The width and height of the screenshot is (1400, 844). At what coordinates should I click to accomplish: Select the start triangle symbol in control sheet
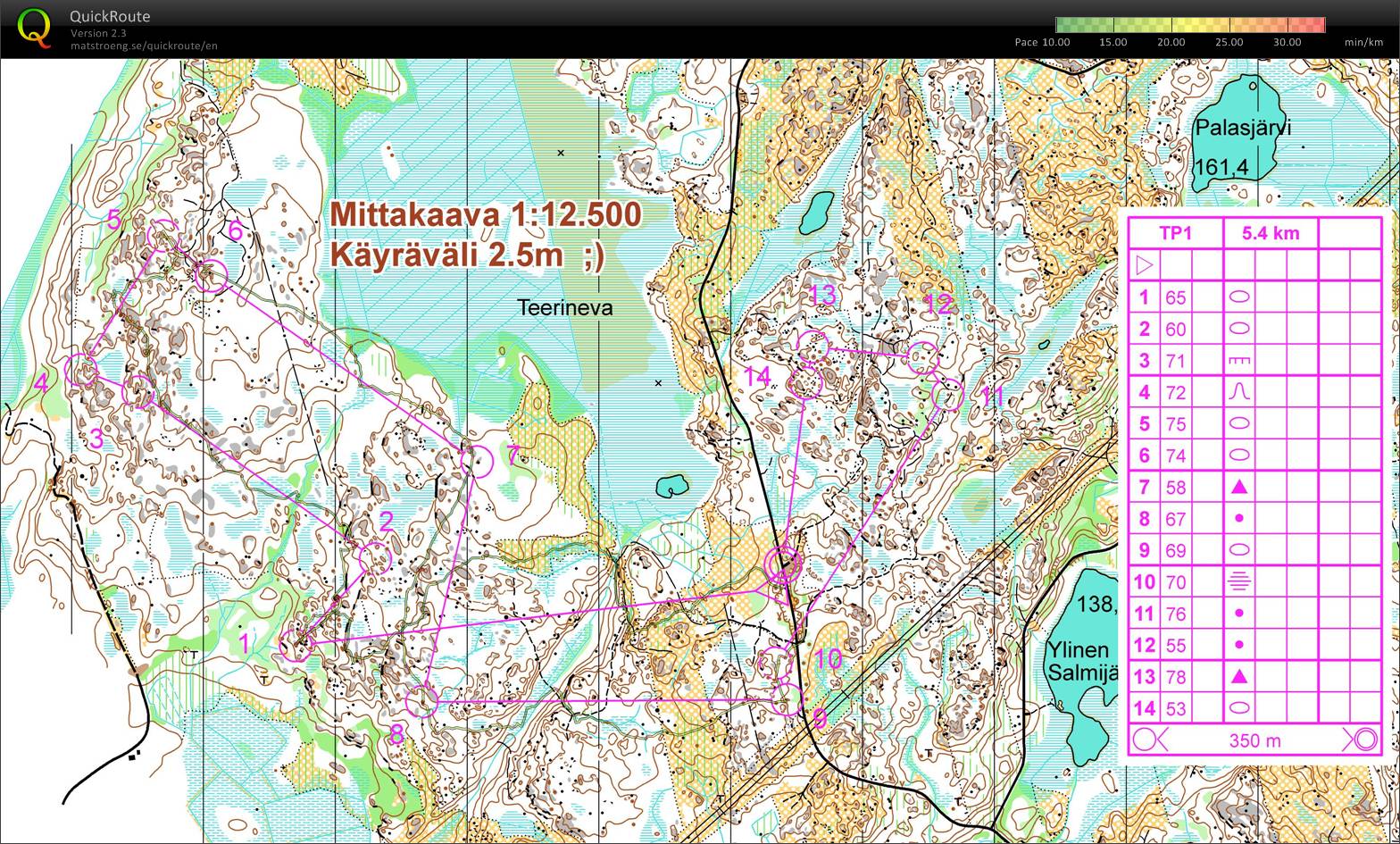click(1145, 265)
